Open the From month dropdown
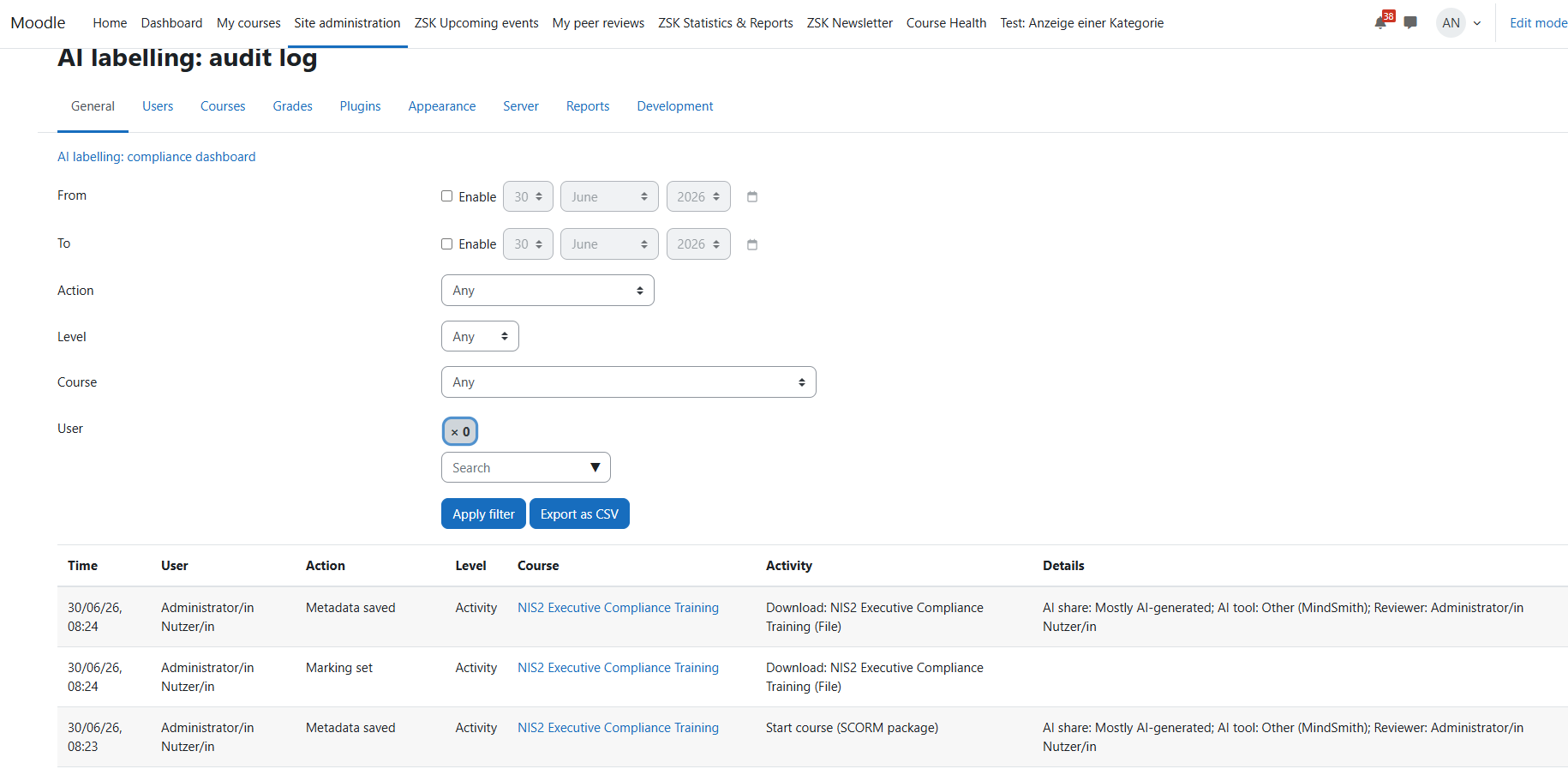Image resolution: width=1568 pixels, height=775 pixels. [609, 196]
